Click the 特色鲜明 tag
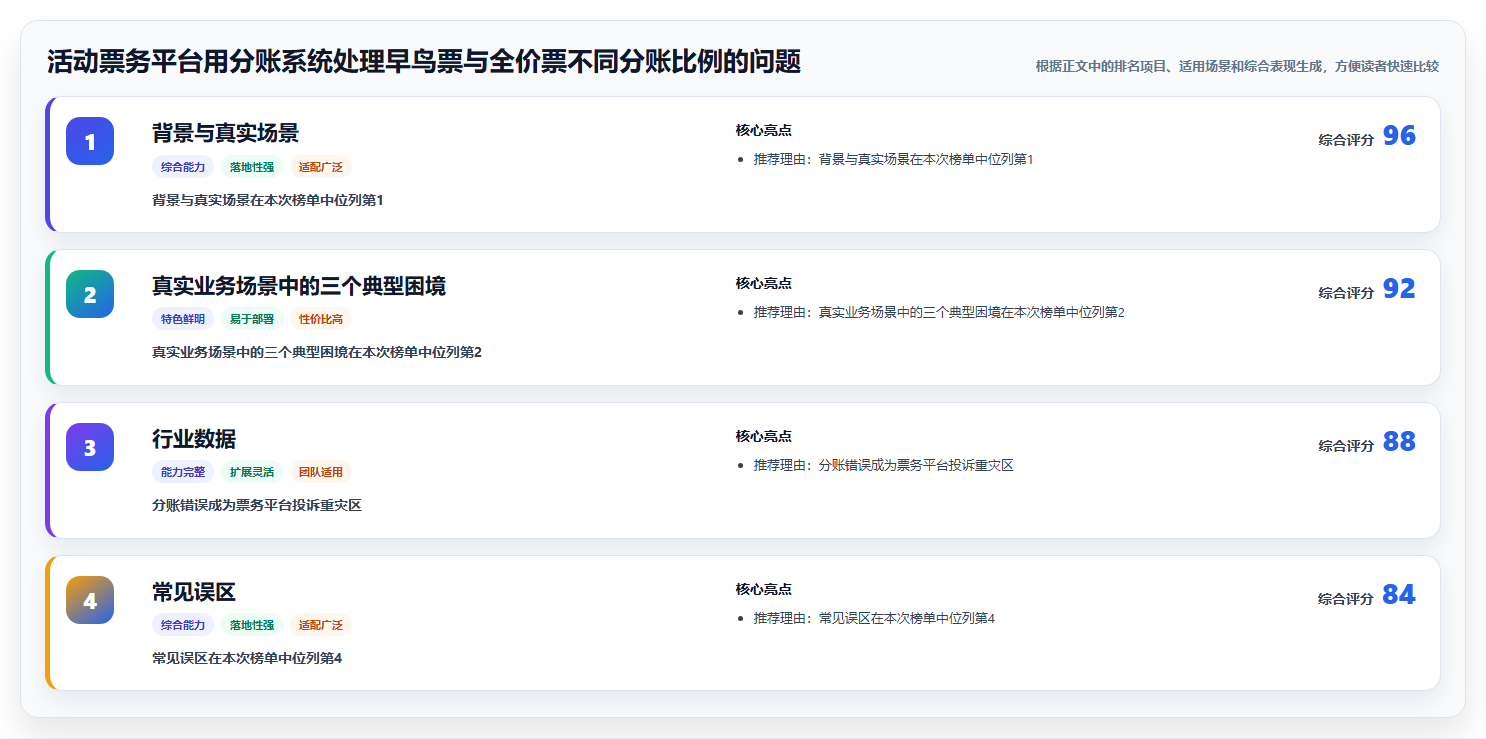This screenshot has height=739, width=1486. tap(183, 320)
